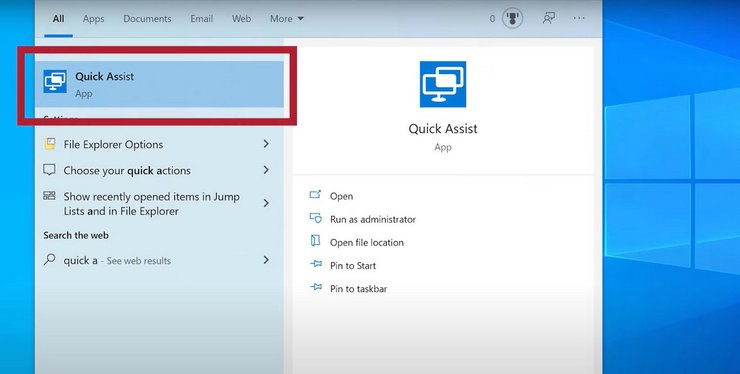Click the large Quick Assist preview icon
Viewport: 740px width, 374px height.
click(x=443, y=84)
